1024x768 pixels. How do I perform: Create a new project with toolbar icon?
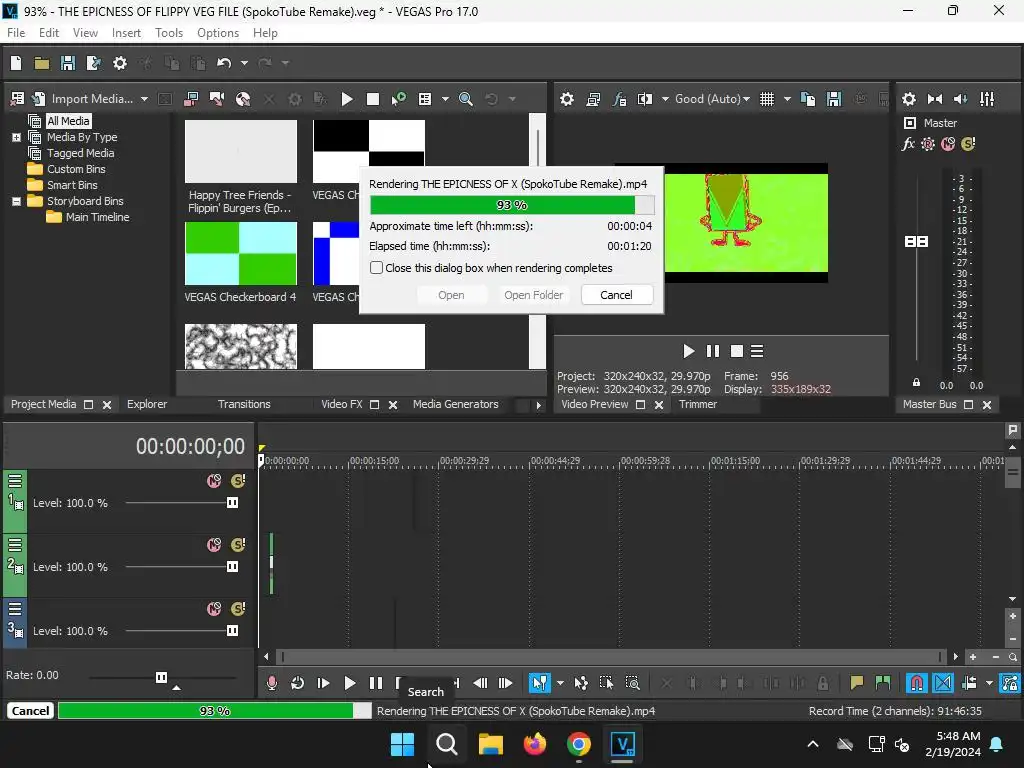point(16,63)
